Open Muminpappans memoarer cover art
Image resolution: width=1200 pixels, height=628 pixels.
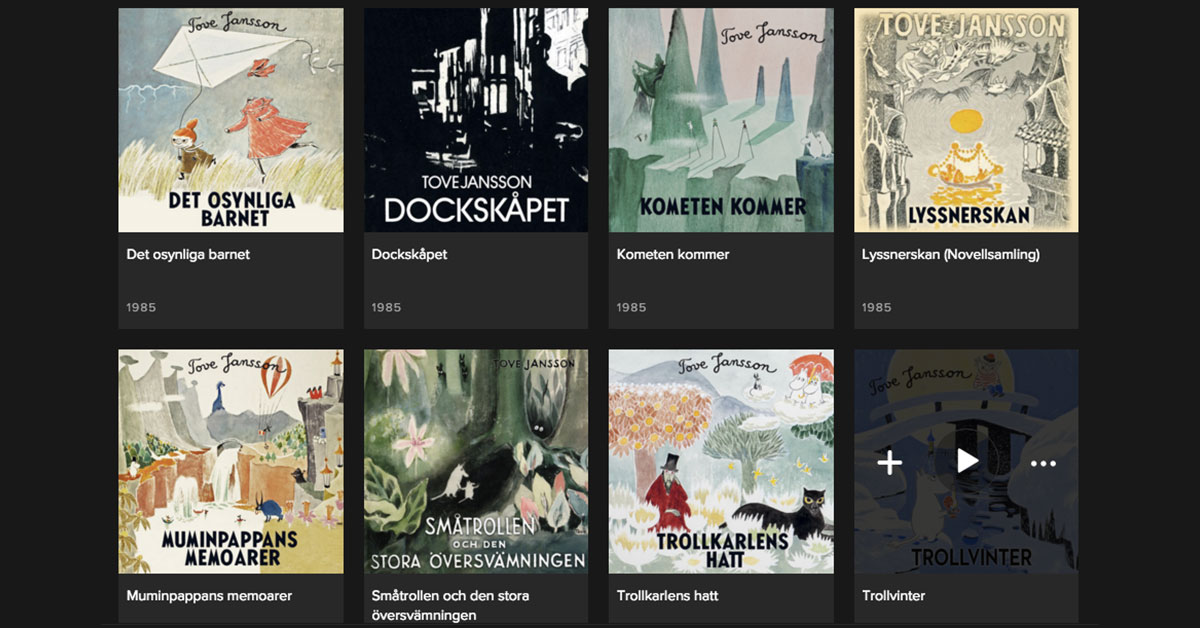coord(231,461)
